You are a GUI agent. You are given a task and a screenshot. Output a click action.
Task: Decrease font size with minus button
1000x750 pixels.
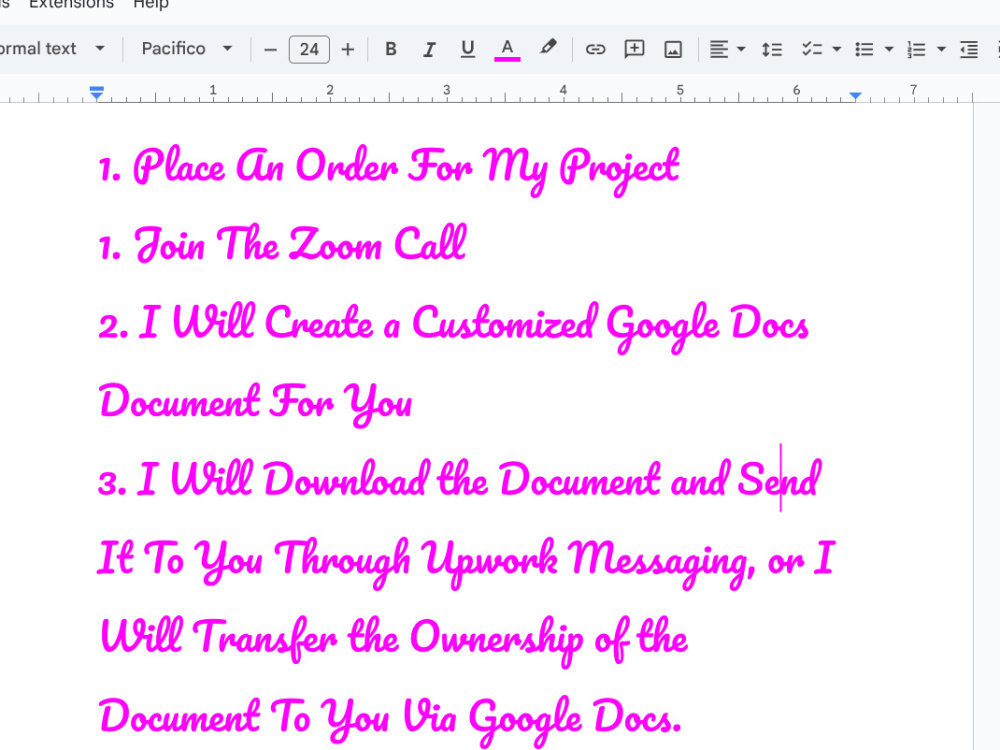click(270, 50)
